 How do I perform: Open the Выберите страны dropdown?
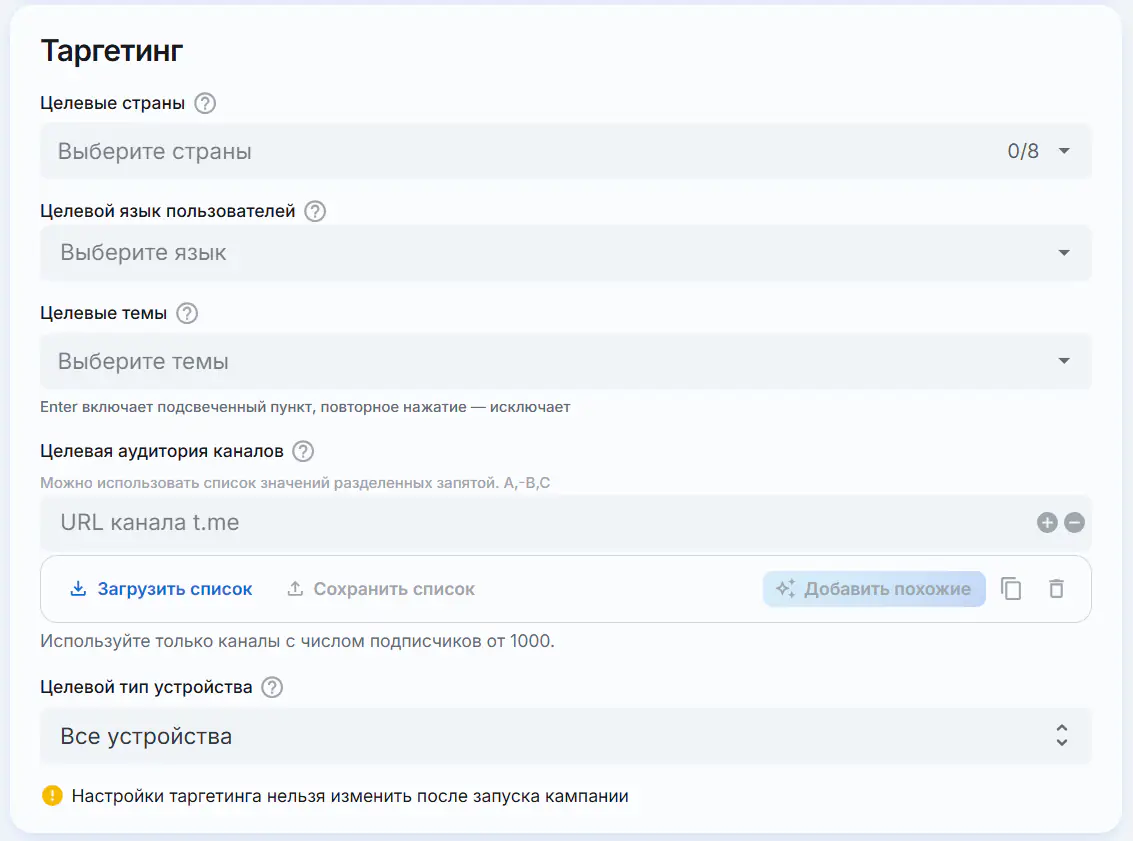[565, 151]
